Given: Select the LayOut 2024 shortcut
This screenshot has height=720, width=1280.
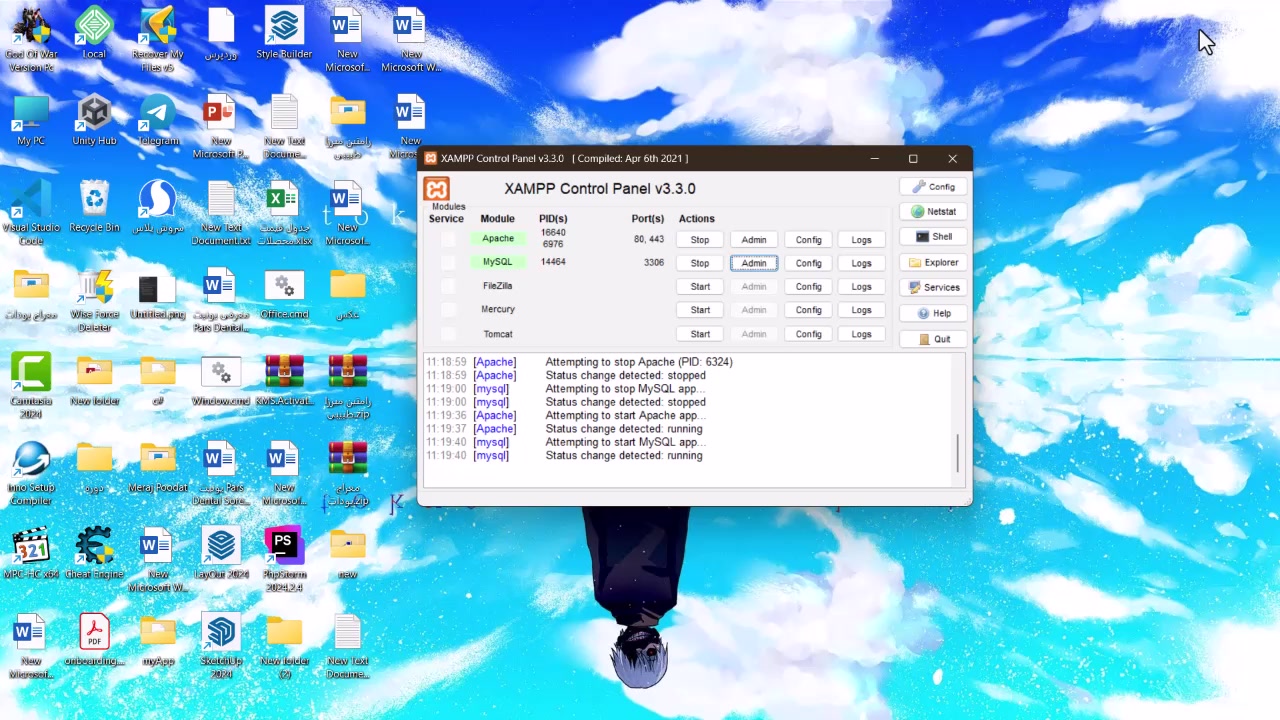Looking at the screenshot, I should (221, 554).
